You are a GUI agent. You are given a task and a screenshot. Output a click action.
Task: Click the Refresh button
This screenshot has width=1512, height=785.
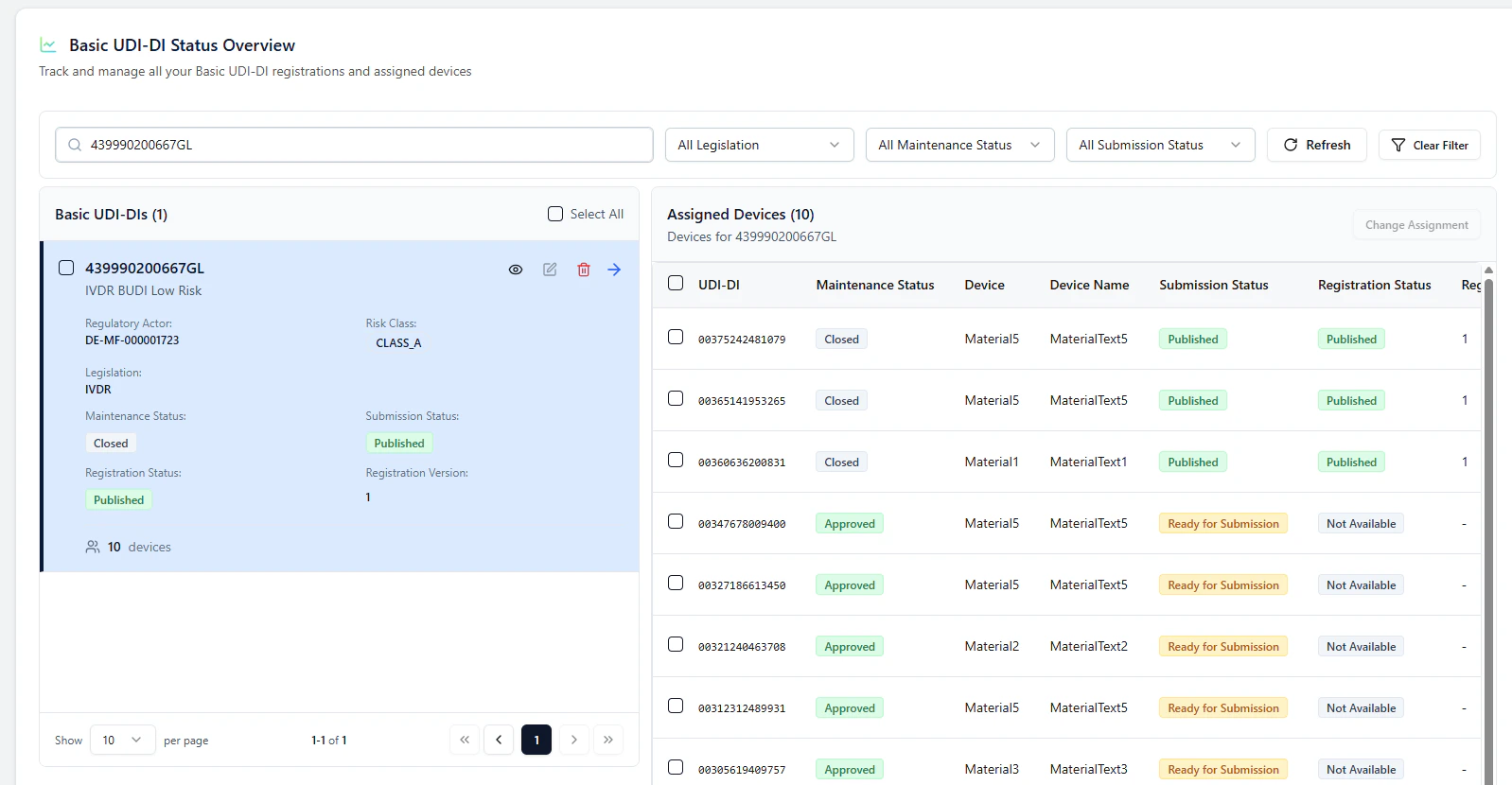coord(1316,145)
